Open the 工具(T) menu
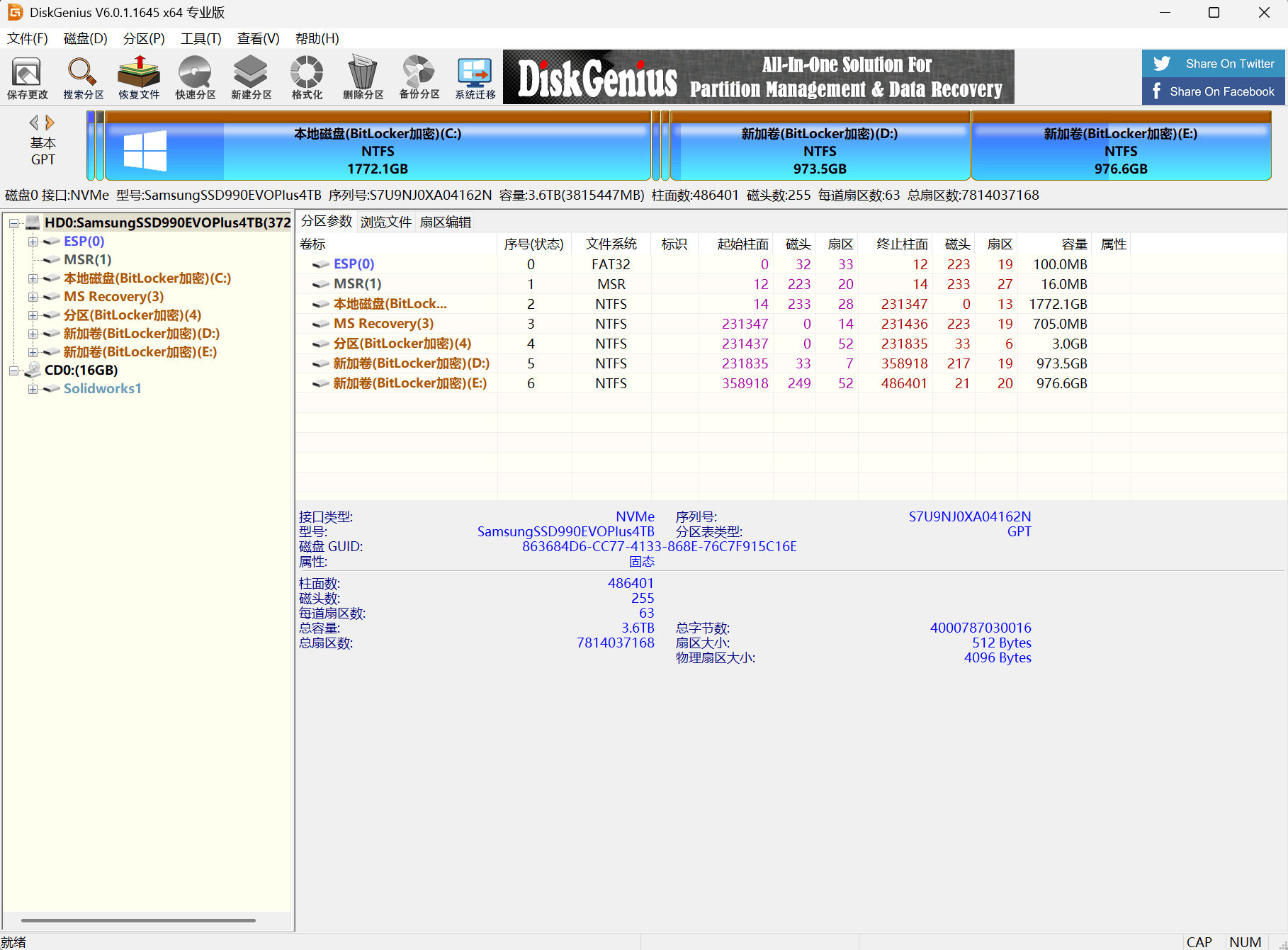Viewport: 1288px width, 950px height. (x=201, y=38)
